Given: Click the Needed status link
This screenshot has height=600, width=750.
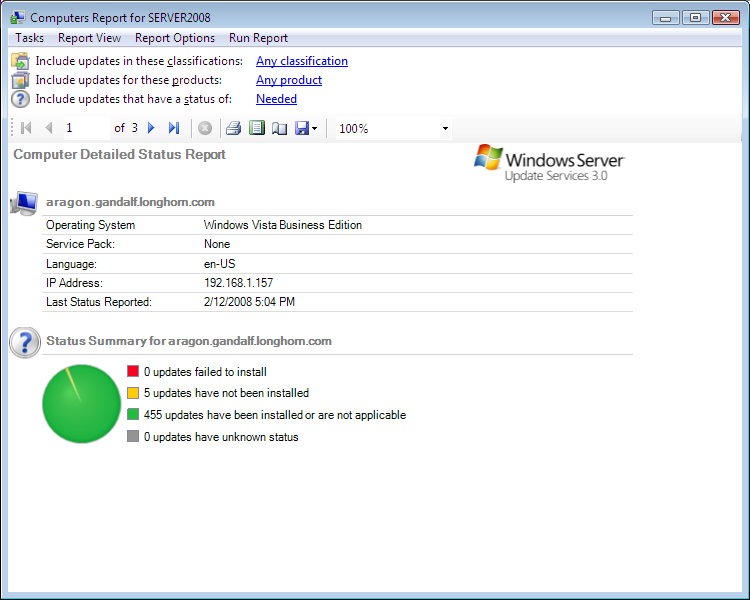Looking at the screenshot, I should 276,99.
